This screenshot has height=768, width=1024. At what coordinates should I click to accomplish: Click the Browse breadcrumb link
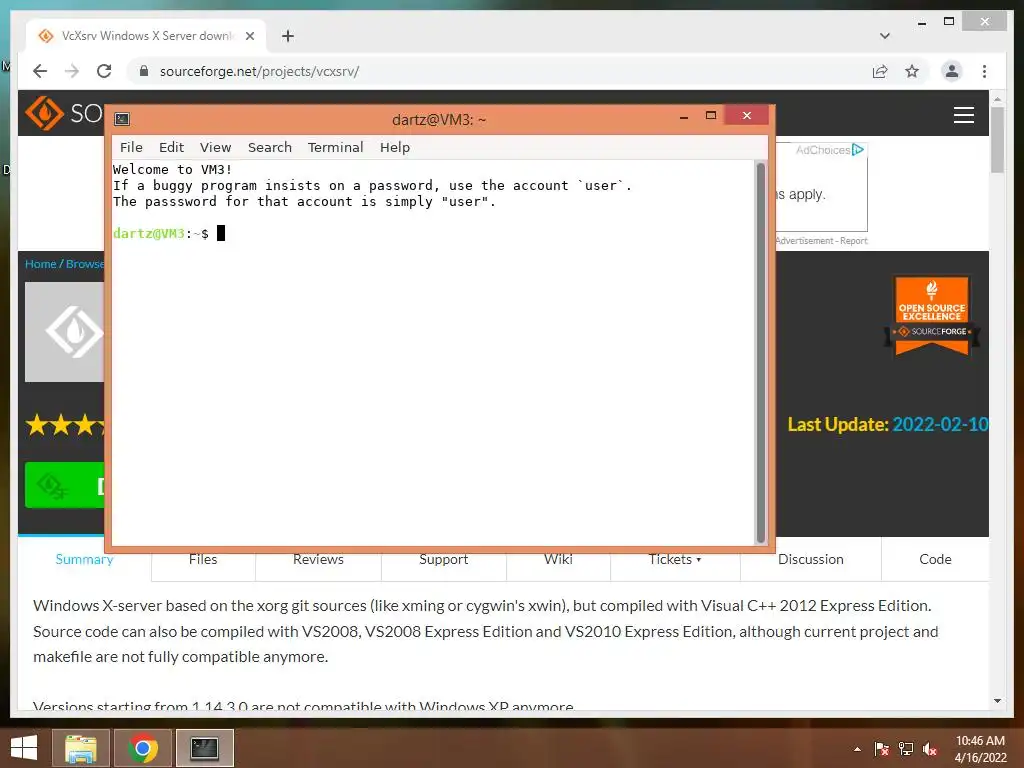pyautogui.click(x=84, y=264)
